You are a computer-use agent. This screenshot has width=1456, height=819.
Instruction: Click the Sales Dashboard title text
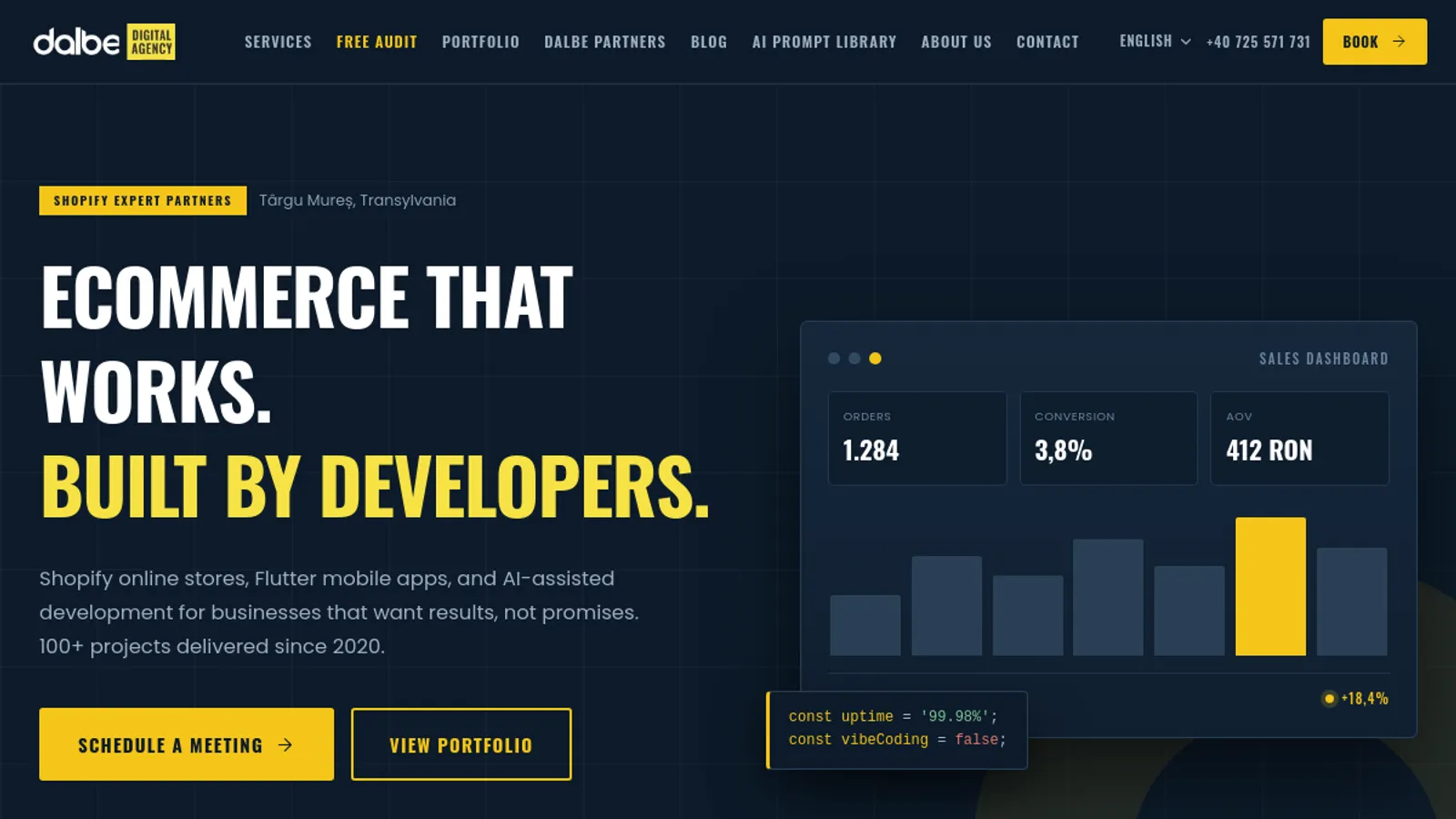[1323, 359]
